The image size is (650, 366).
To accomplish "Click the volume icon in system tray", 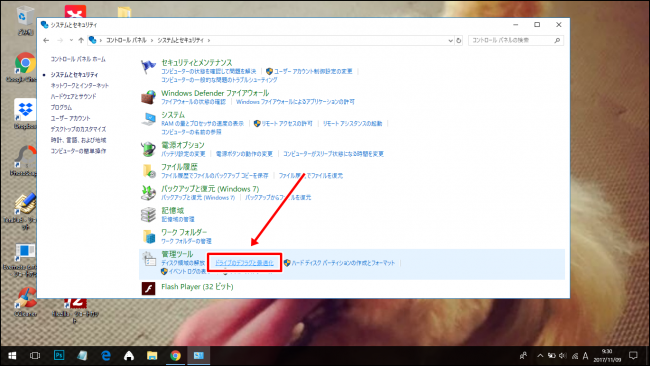I will click(563, 356).
